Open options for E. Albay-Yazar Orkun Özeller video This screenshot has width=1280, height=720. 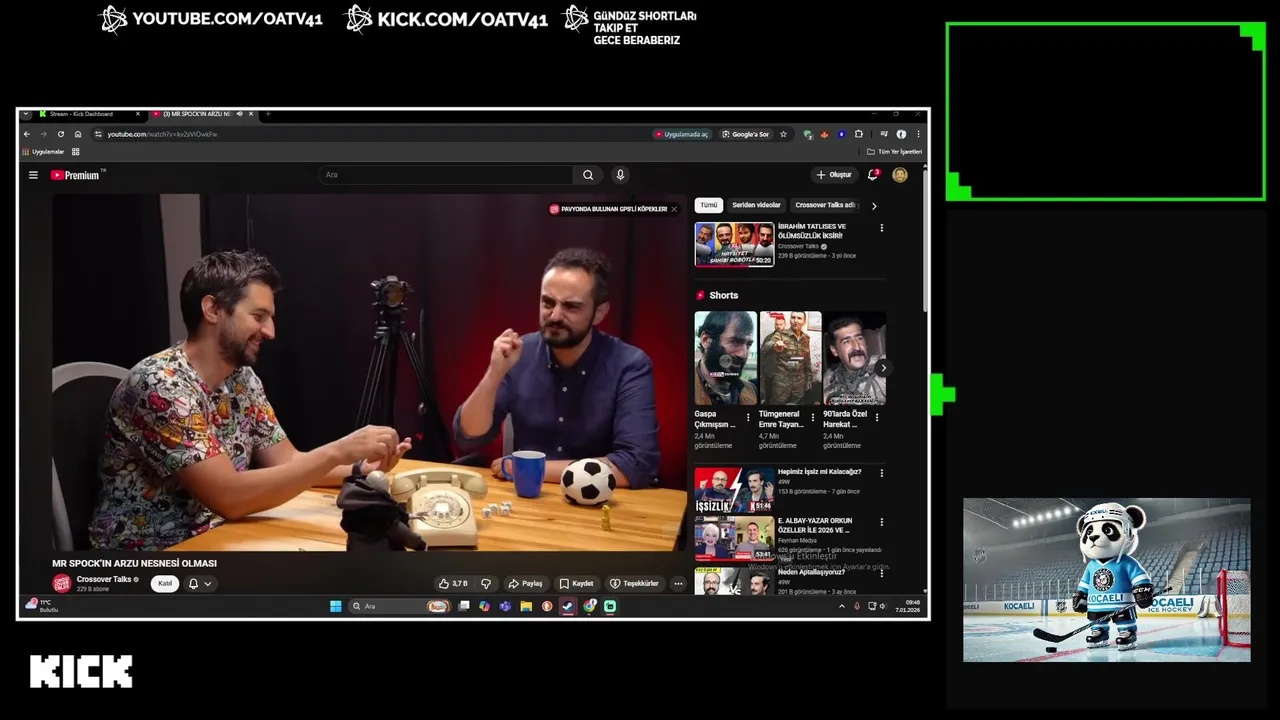(x=881, y=522)
